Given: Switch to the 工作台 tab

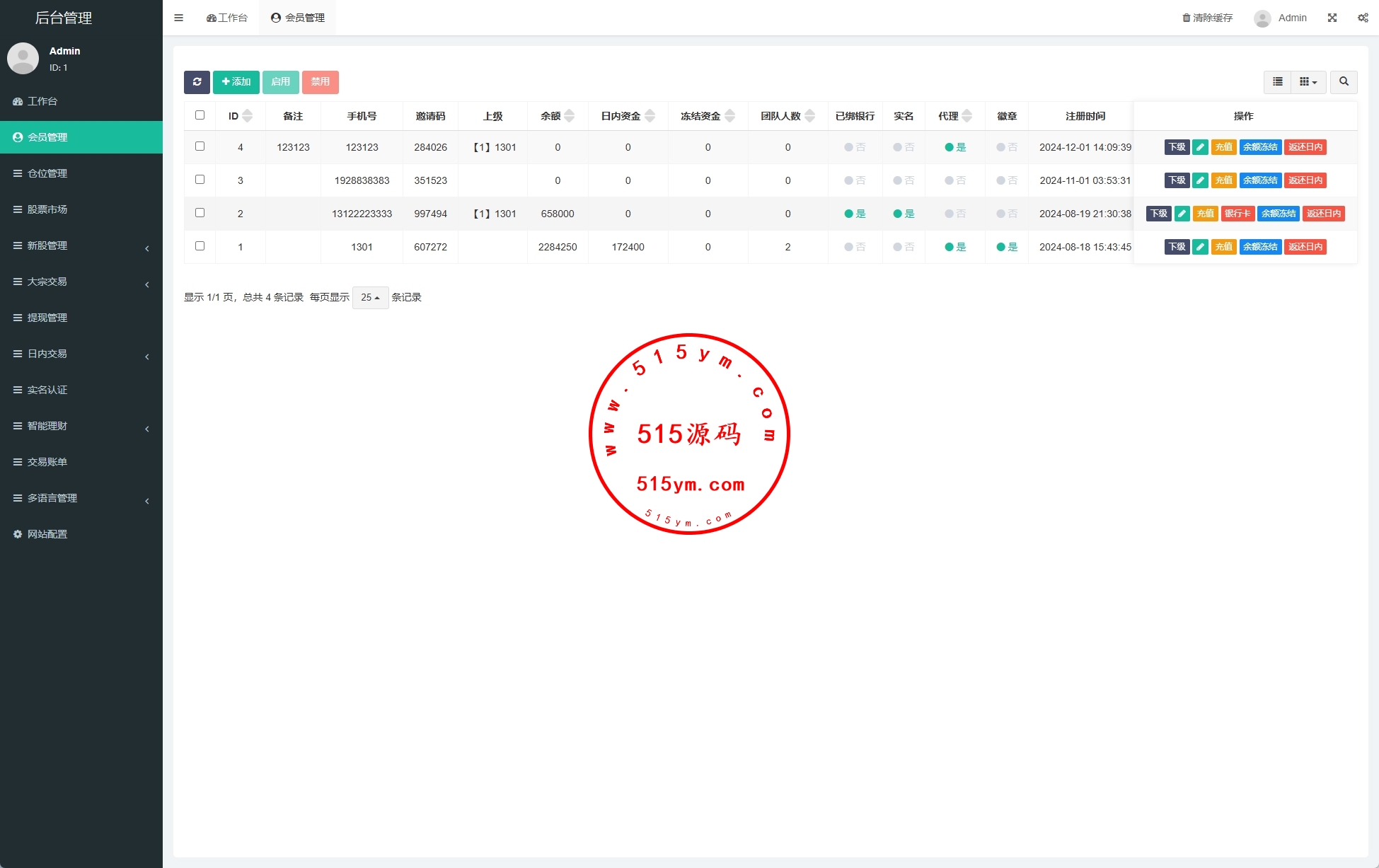Looking at the screenshot, I should tap(227, 18).
